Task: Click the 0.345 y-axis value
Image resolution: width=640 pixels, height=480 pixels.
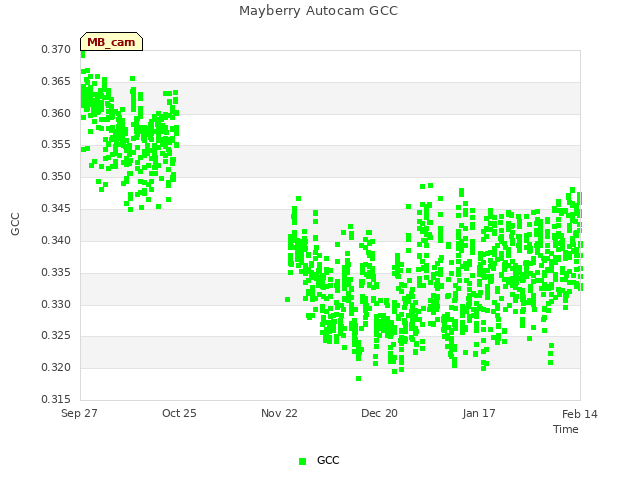Action: click(56, 208)
